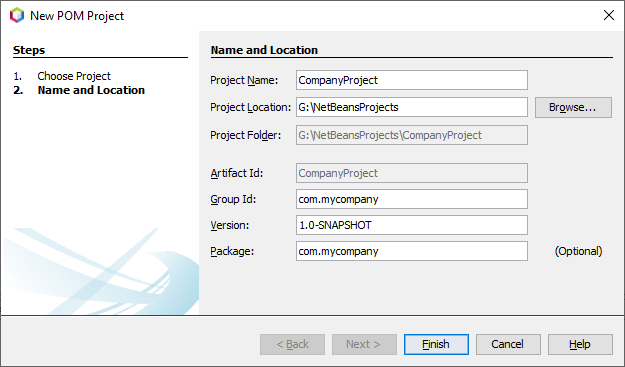Viewport: 625px width, 367px height.
Task: Click the disabled Back button
Action: click(x=292, y=344)
